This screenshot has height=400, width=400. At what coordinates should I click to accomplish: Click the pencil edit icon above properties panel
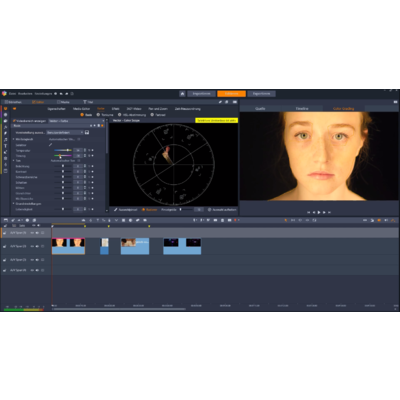pos(220,102)
